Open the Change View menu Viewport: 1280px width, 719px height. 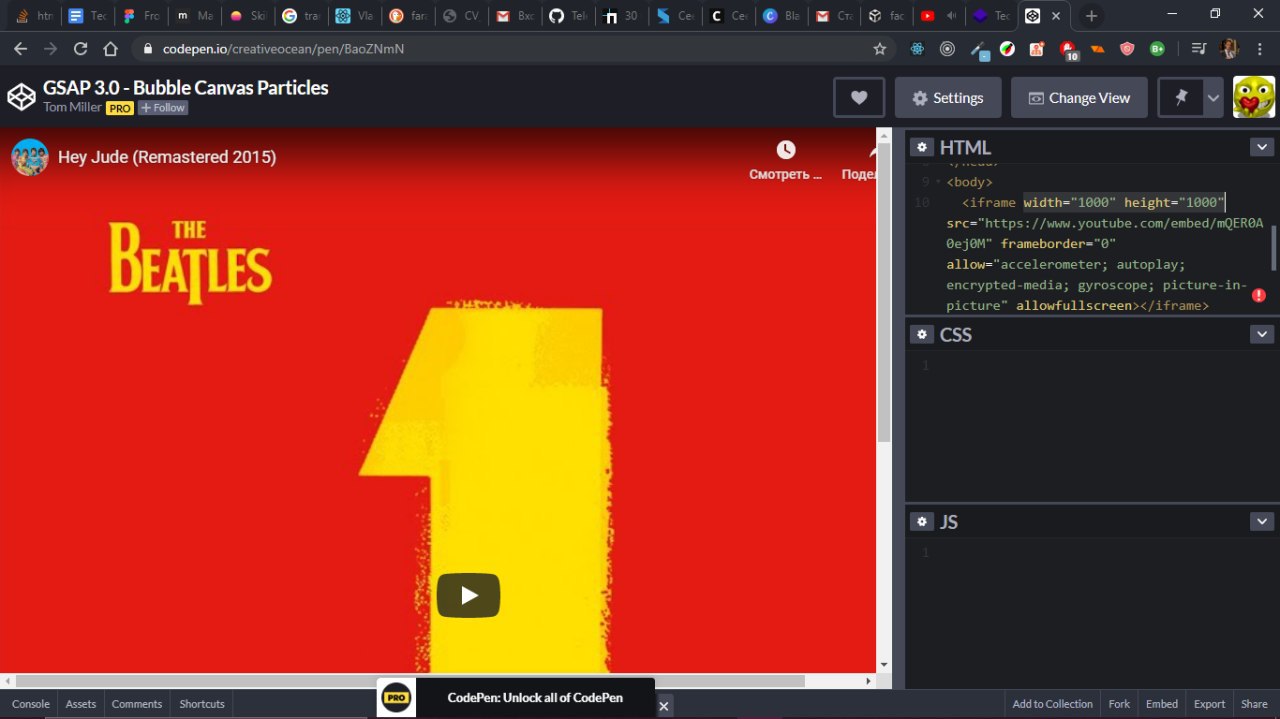(1079, 98)
